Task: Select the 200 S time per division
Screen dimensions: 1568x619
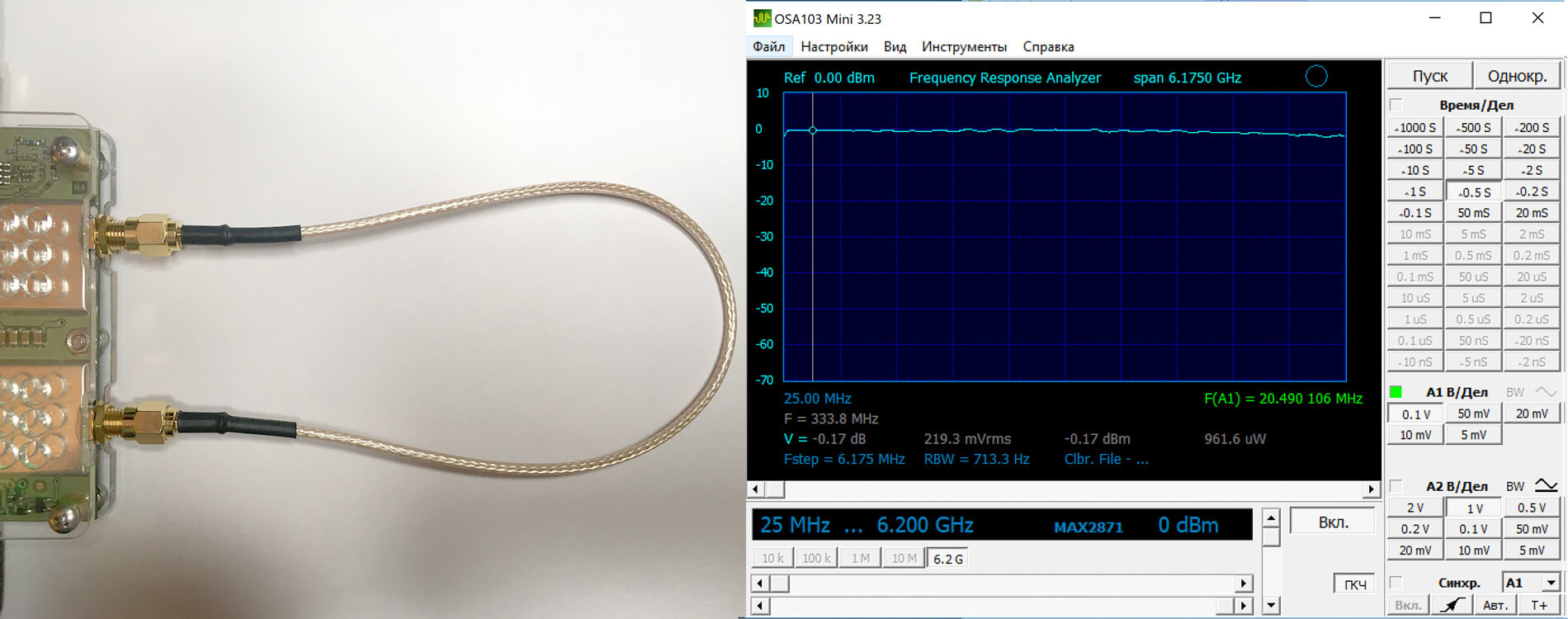Action: [1532, 127]
